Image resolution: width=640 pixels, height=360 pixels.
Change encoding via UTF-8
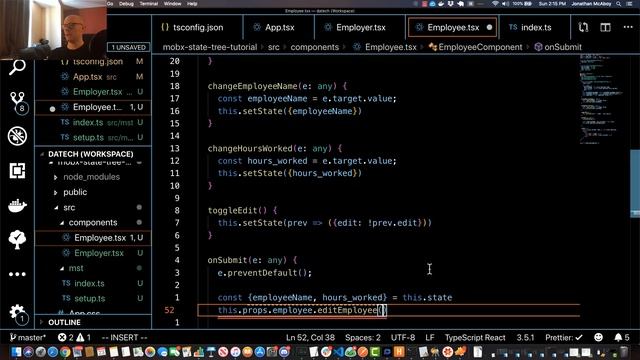pos(403,338)
